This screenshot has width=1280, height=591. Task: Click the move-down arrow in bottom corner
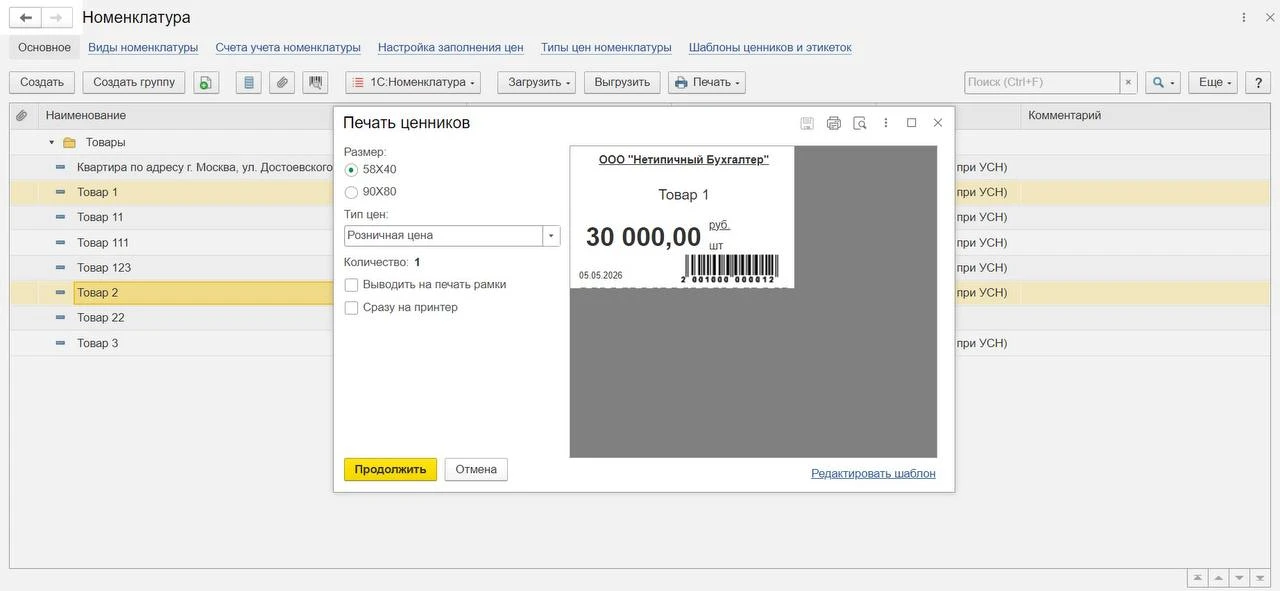(x=1240, y=578)
